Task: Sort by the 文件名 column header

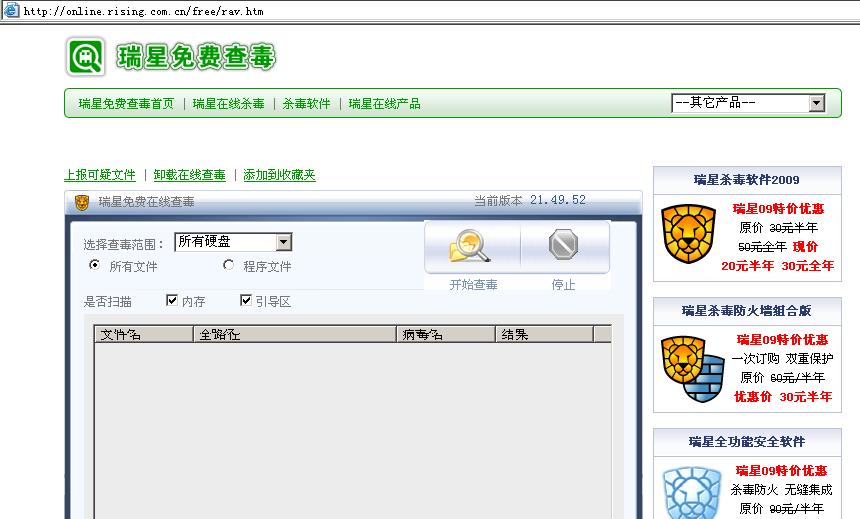Action: pos(144,334)
